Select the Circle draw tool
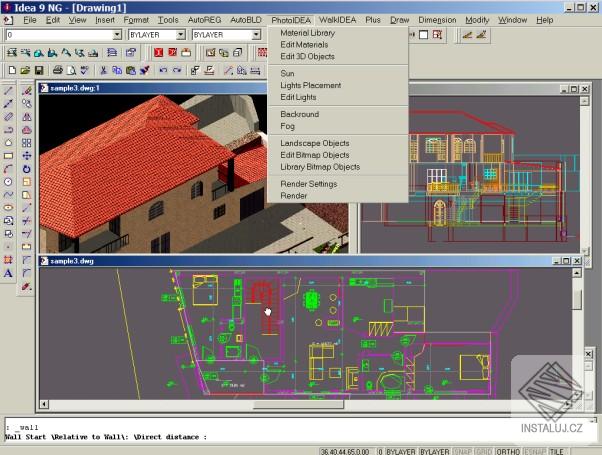This screenshot has height=455, width=602. coord(9,182)
